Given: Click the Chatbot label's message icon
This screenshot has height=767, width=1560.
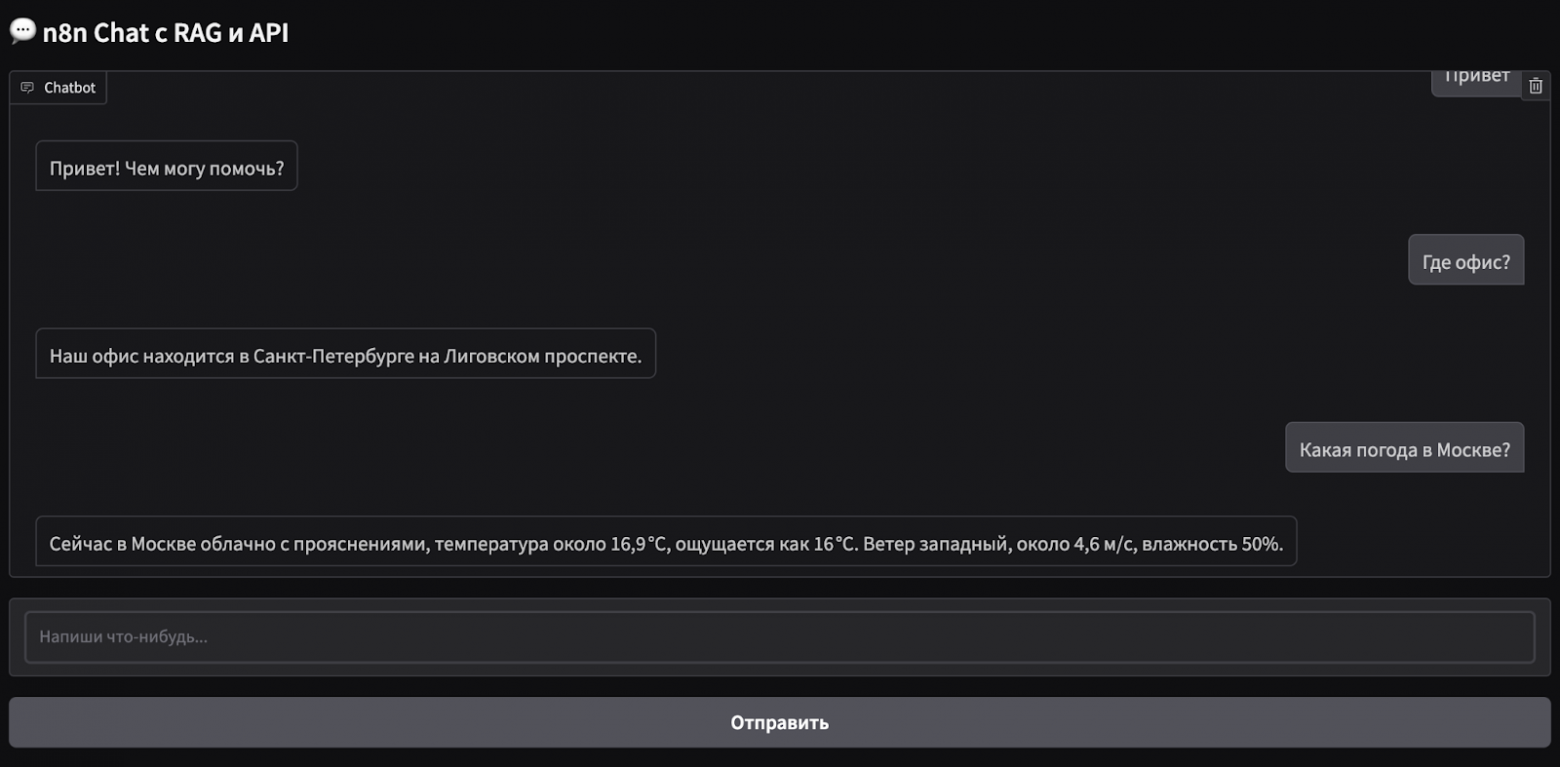Looking at the screenshot, I should pyautogui.click(x=27, y=88).
